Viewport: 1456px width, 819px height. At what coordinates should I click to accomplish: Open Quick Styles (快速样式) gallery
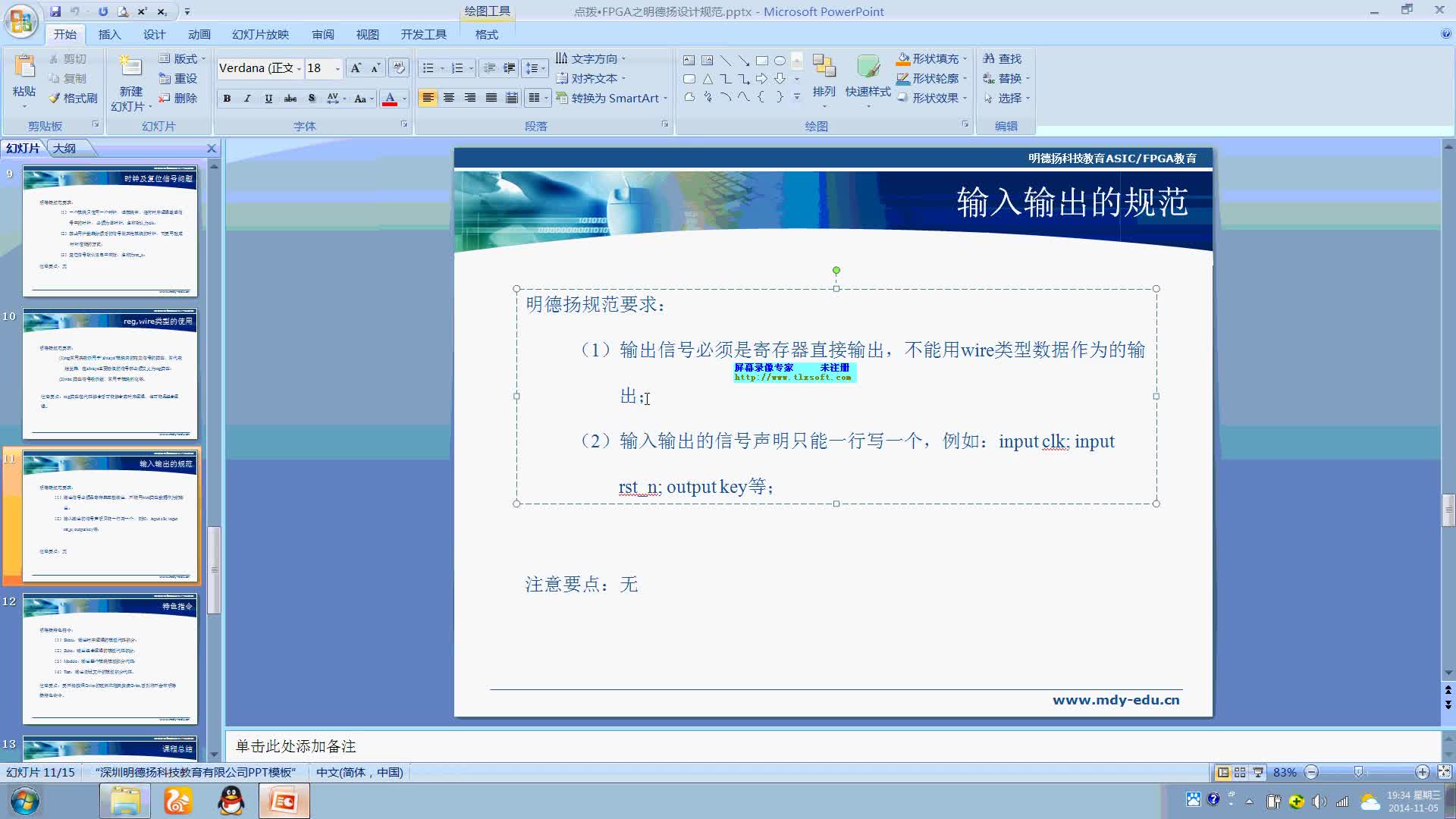(868, 80)
